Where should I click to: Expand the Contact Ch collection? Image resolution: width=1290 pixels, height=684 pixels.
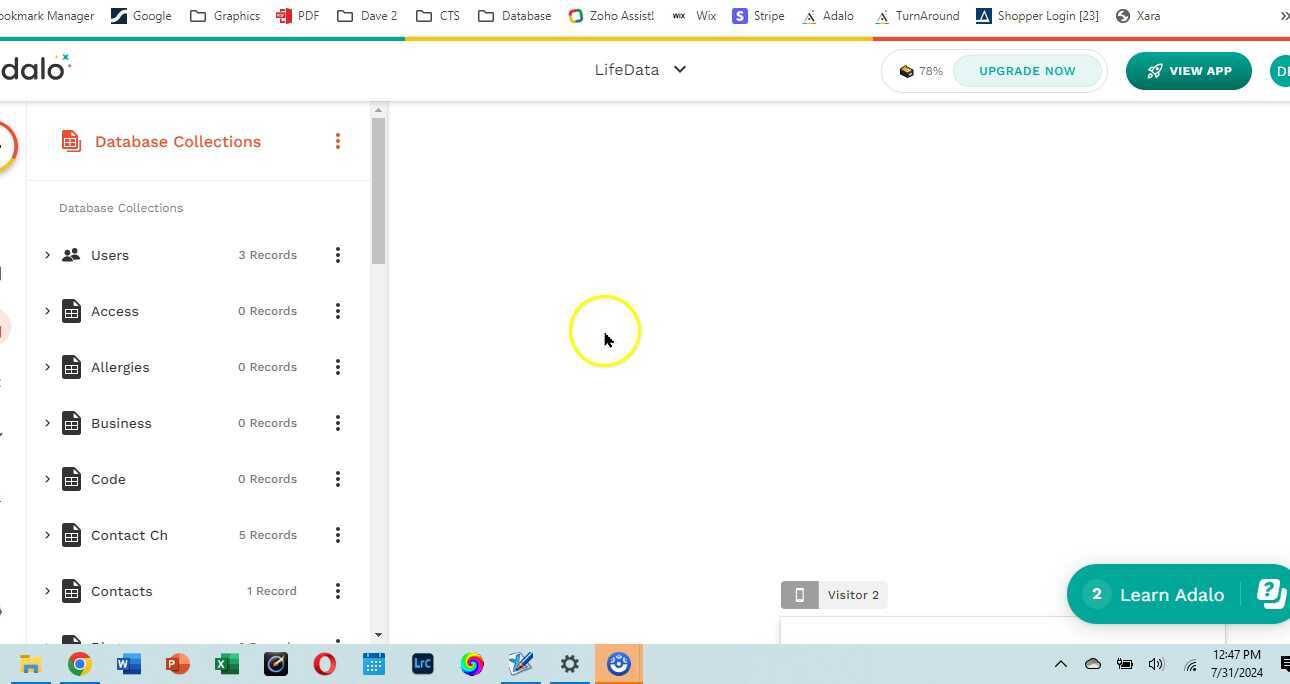click(47, 535)
